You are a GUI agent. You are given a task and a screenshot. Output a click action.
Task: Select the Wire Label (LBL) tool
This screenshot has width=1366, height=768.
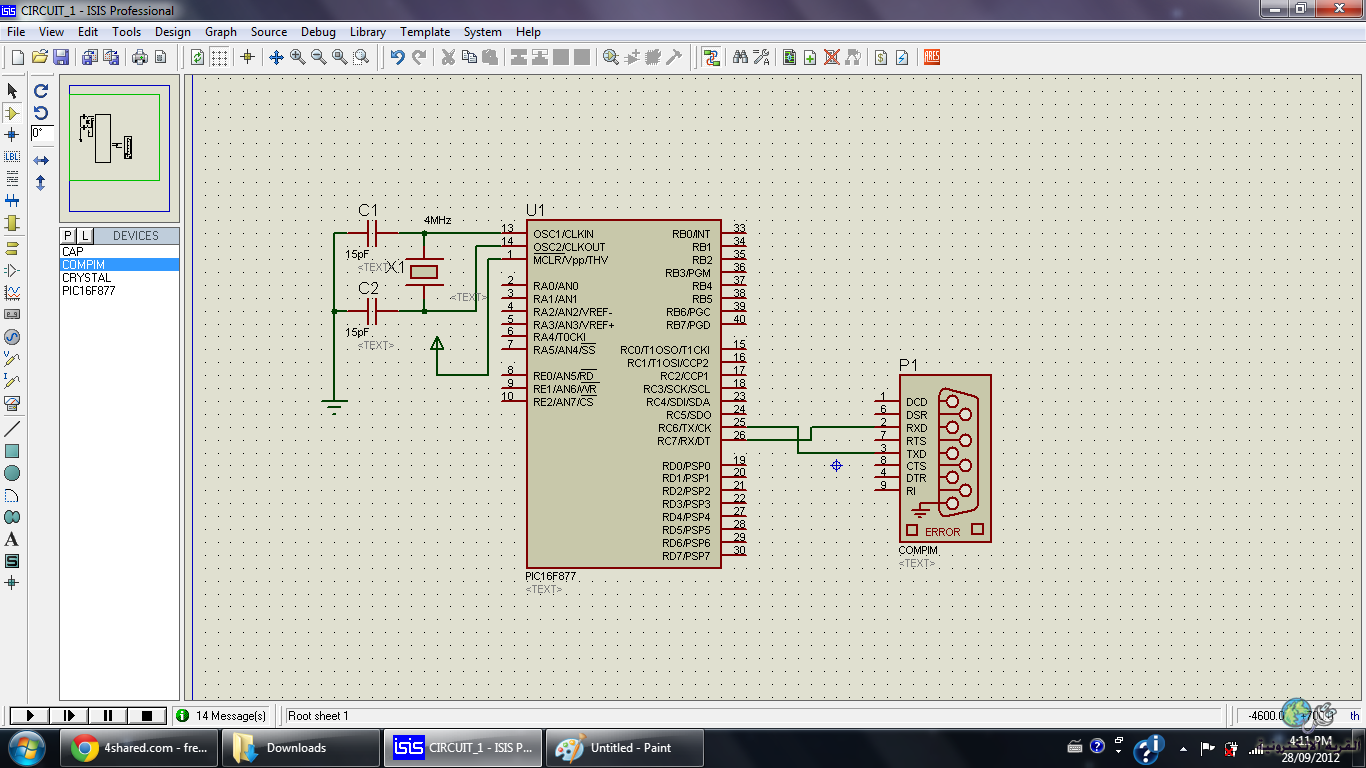click(x=12, y=157)
